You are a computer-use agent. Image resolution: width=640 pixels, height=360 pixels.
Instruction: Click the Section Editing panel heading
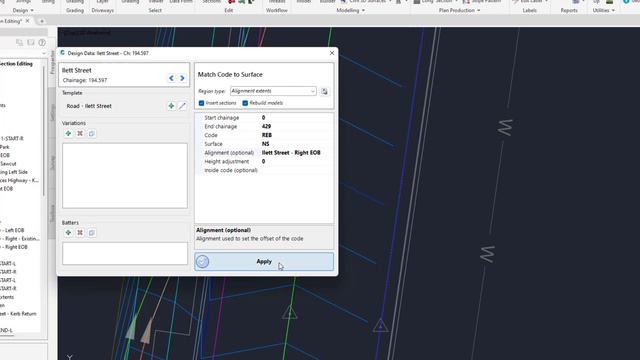pos(16,64)
